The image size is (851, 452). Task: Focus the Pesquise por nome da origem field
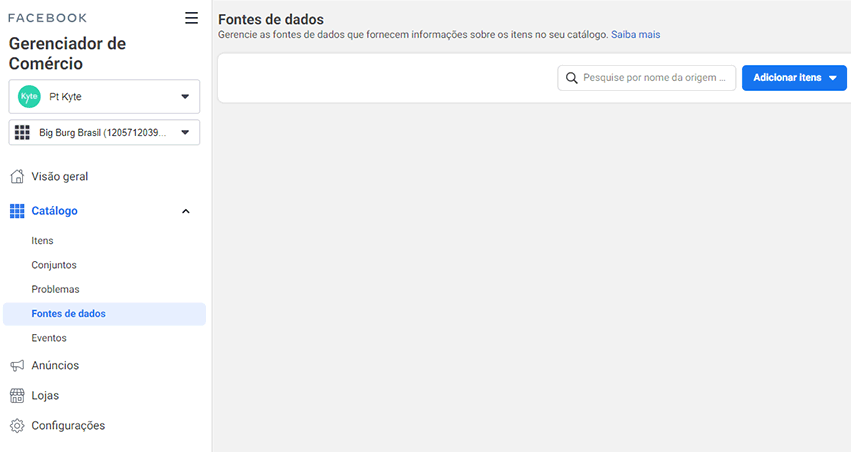click(x=646, y=78)
